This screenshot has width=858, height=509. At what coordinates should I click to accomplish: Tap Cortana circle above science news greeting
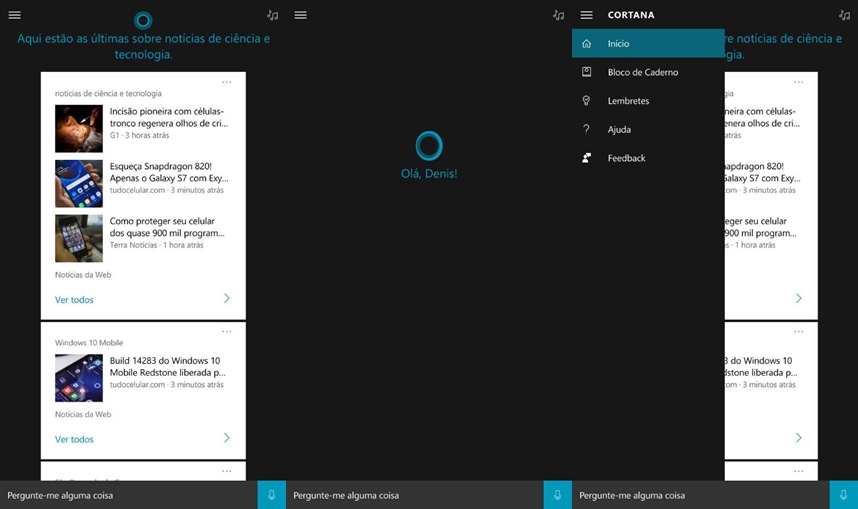[x=143, y=21]
